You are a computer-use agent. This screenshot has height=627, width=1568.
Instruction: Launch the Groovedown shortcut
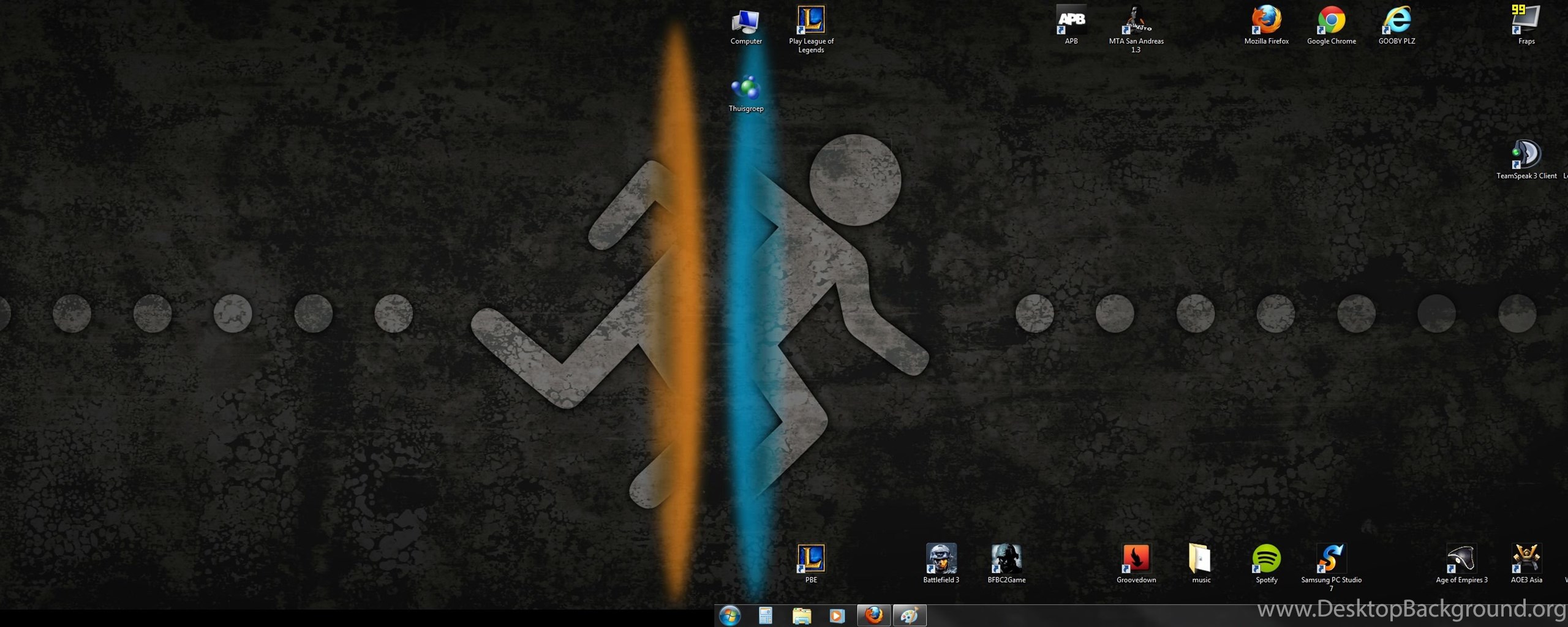pos(1136,564)
